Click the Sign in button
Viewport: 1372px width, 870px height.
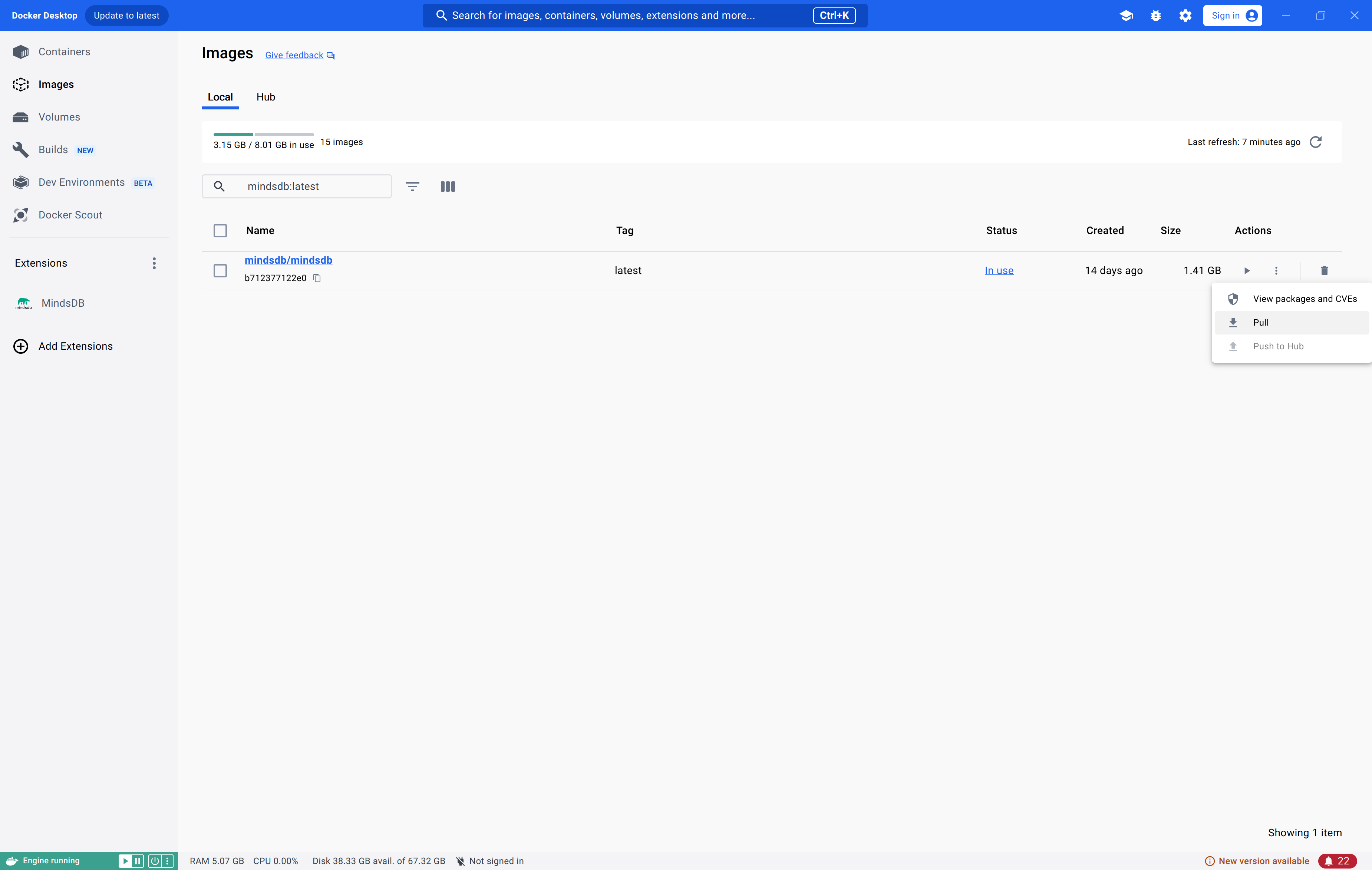(x=1233, y=15)
